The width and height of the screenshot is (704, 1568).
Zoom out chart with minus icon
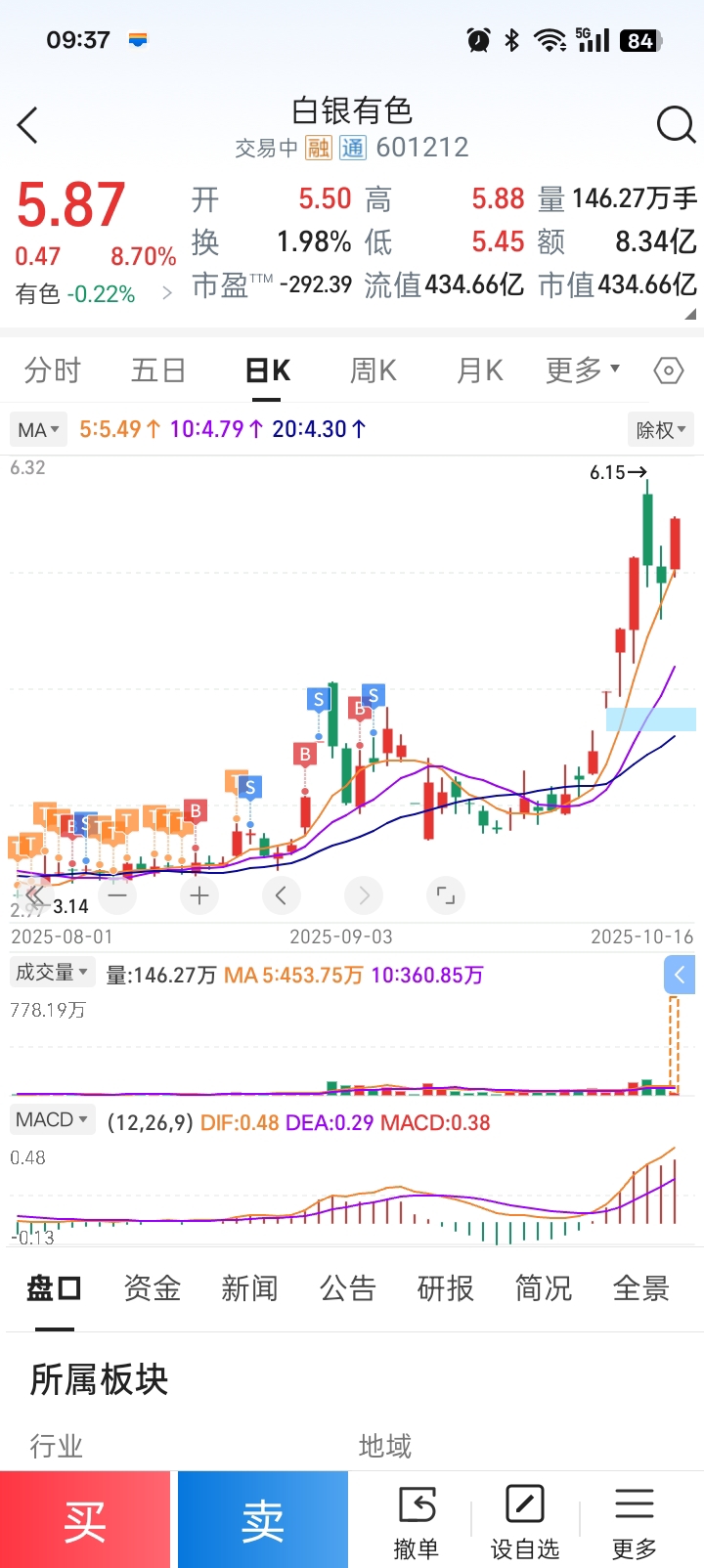117,895
